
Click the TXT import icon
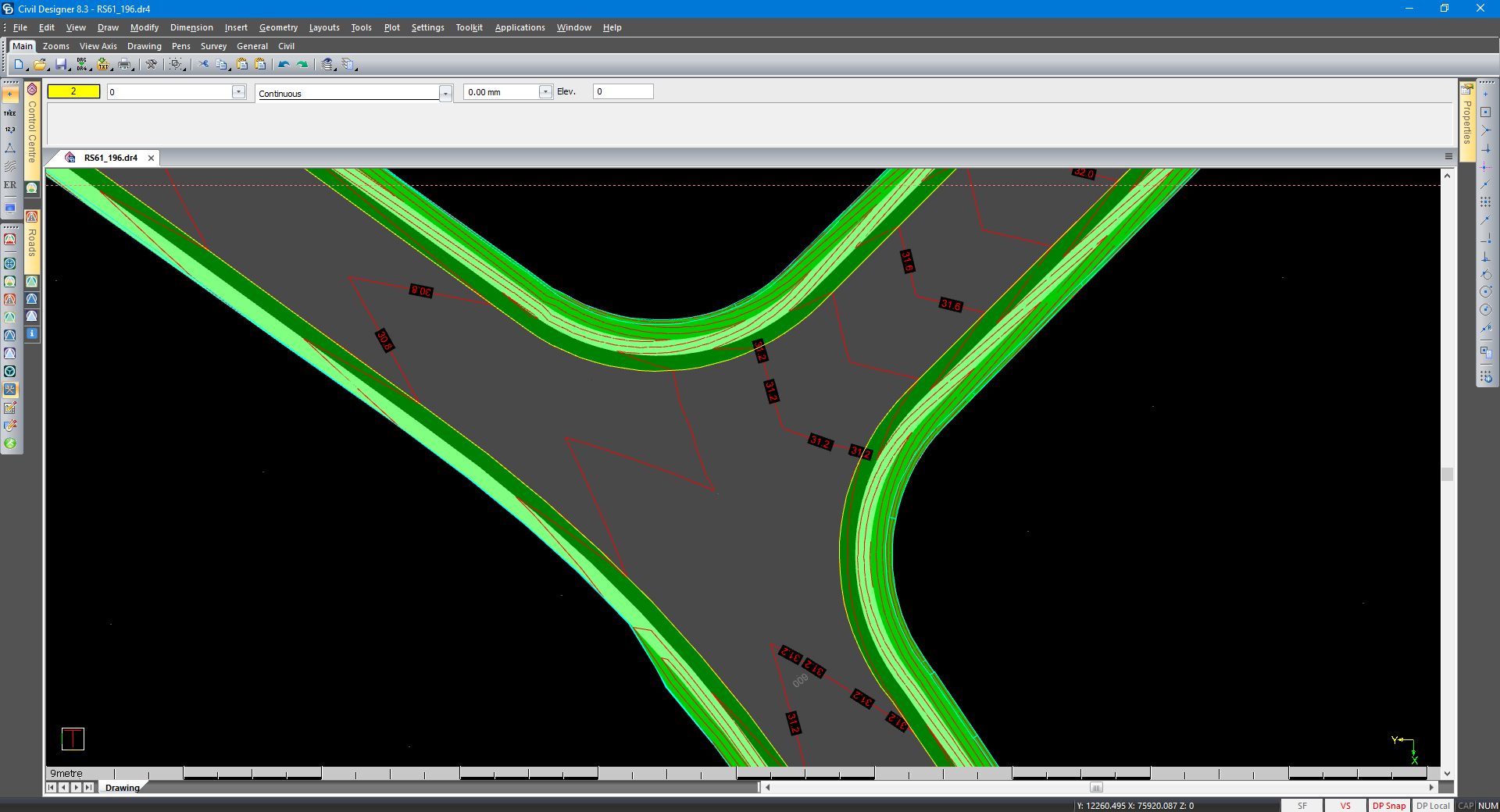click(x=103, y=65)
